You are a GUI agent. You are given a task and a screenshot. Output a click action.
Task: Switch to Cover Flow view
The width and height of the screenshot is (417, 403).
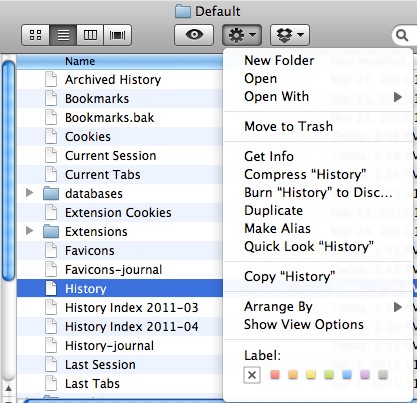click(118, 35)
